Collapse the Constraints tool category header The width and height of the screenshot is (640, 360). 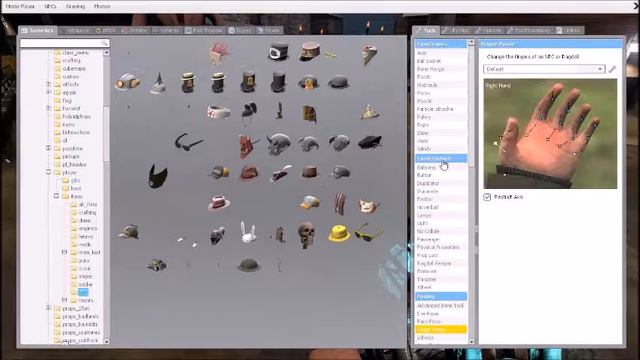click(x=441, y=44)
